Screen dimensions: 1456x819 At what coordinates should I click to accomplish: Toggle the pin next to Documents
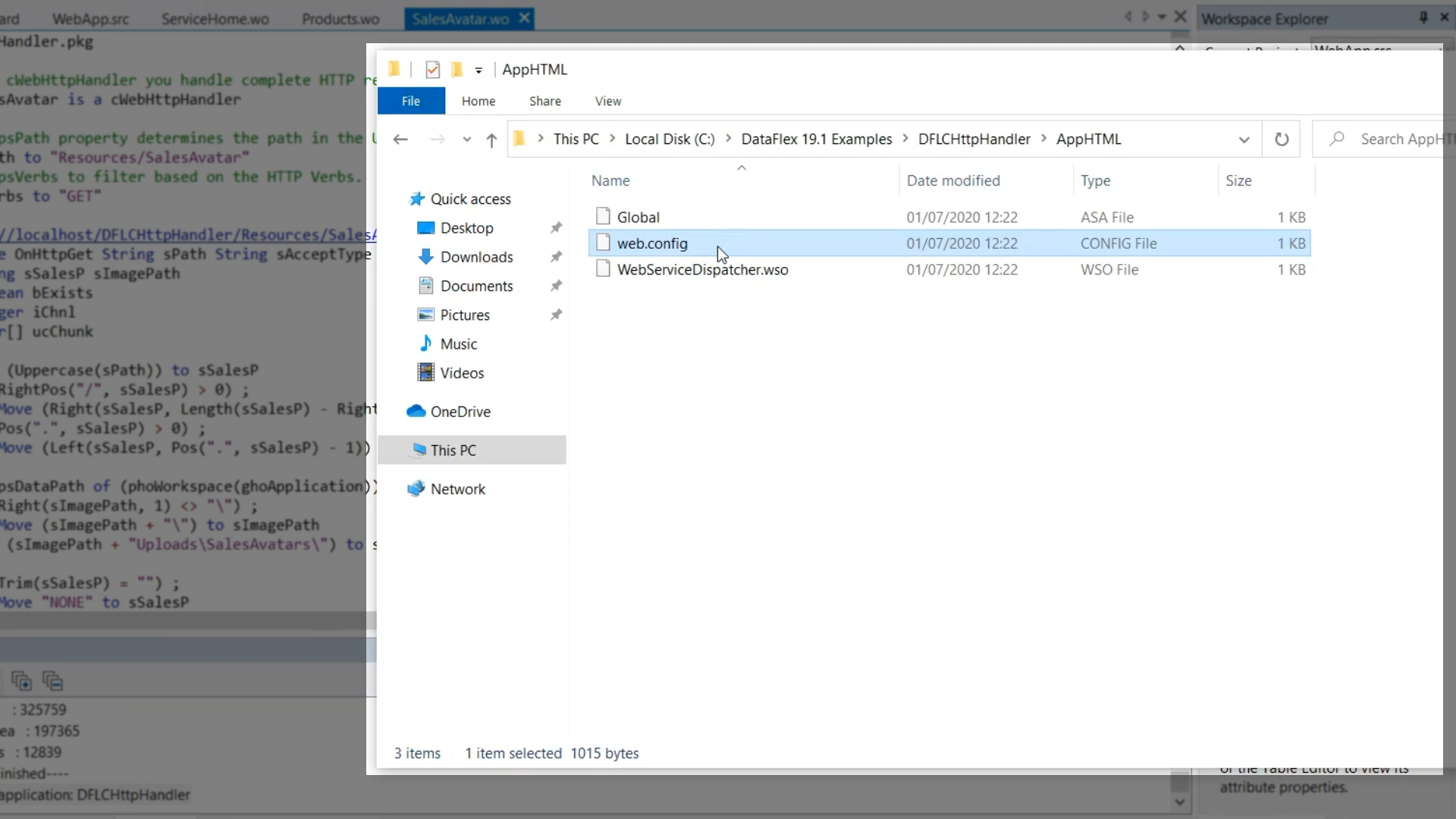click(x=556, y=286)
